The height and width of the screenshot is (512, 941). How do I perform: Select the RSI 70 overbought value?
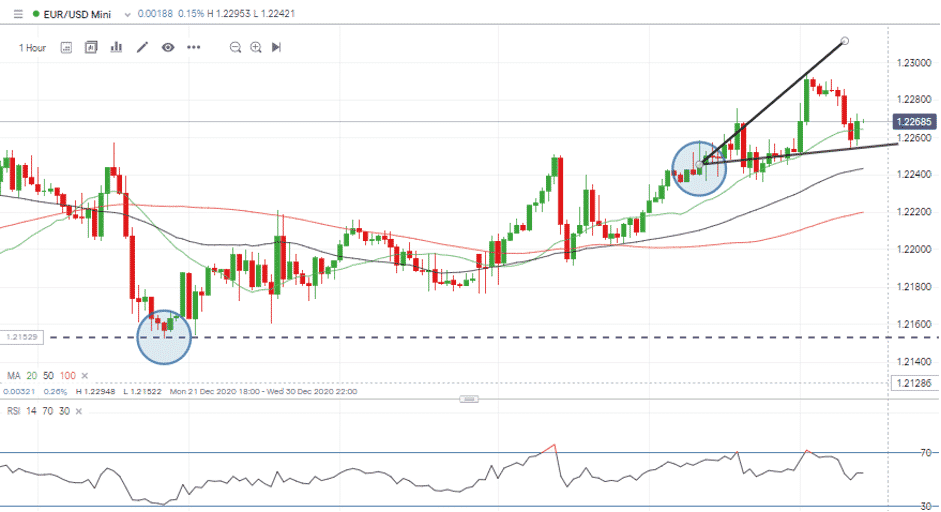[x=47, y=411]
